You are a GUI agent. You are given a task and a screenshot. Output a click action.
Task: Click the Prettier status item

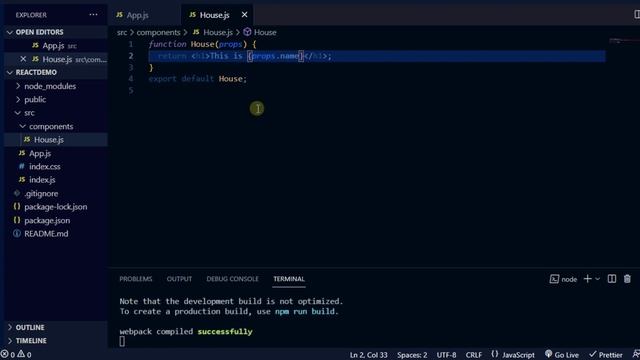(606, 355)
